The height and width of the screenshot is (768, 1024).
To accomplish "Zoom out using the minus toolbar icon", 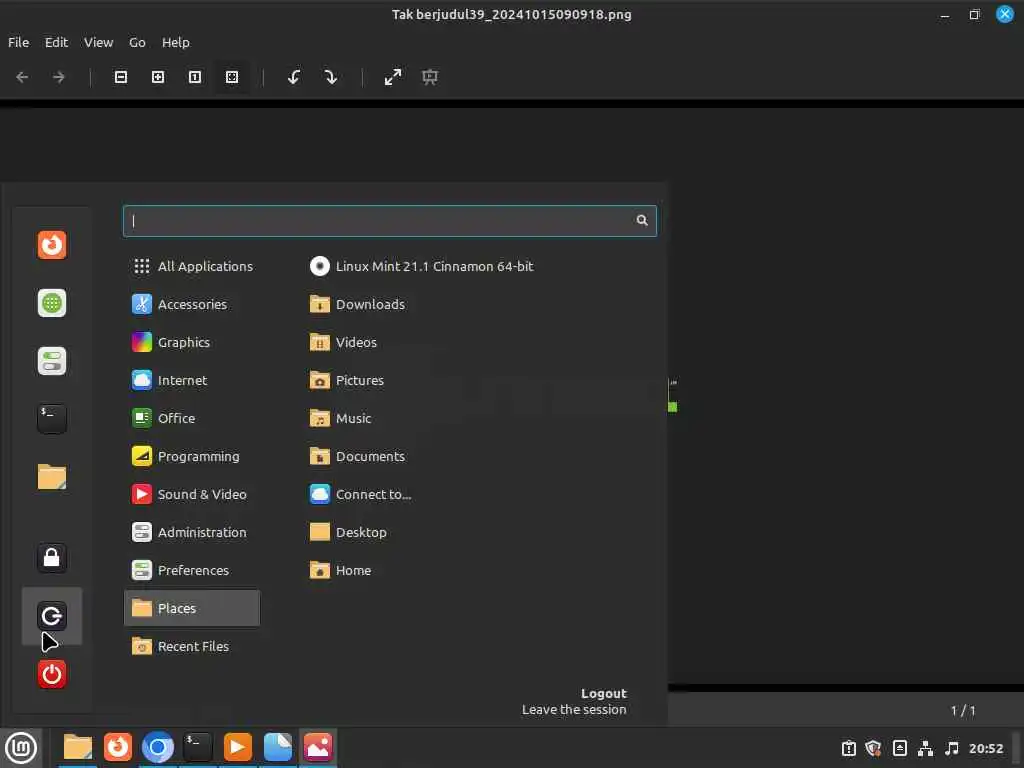I will tap(121, 77).
